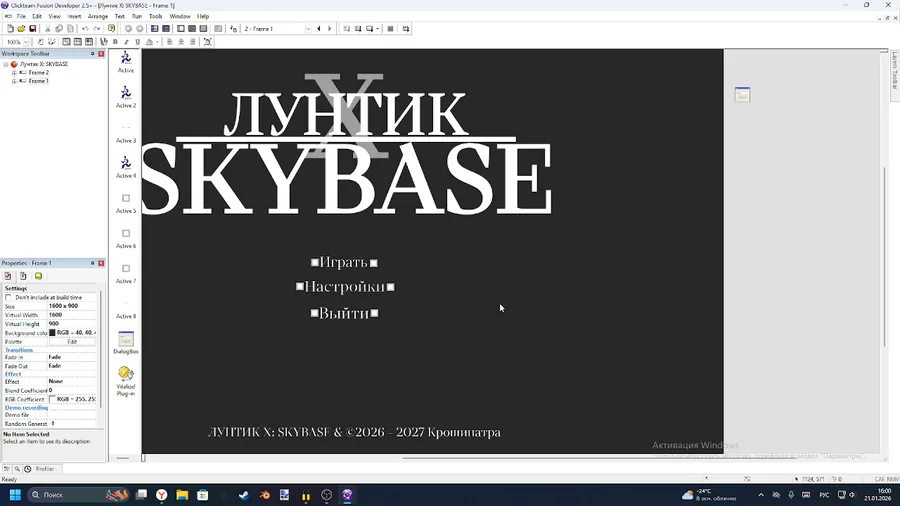This screenshot has width=900, height=506.
Task: Undo the last action in the toolbar
Action: coord(85,29)
